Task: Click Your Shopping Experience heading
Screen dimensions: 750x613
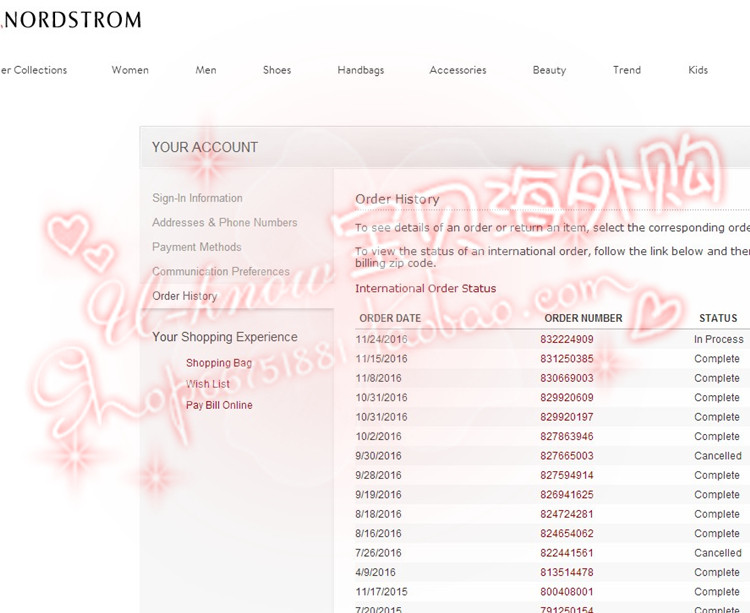Action: point(225,337)
